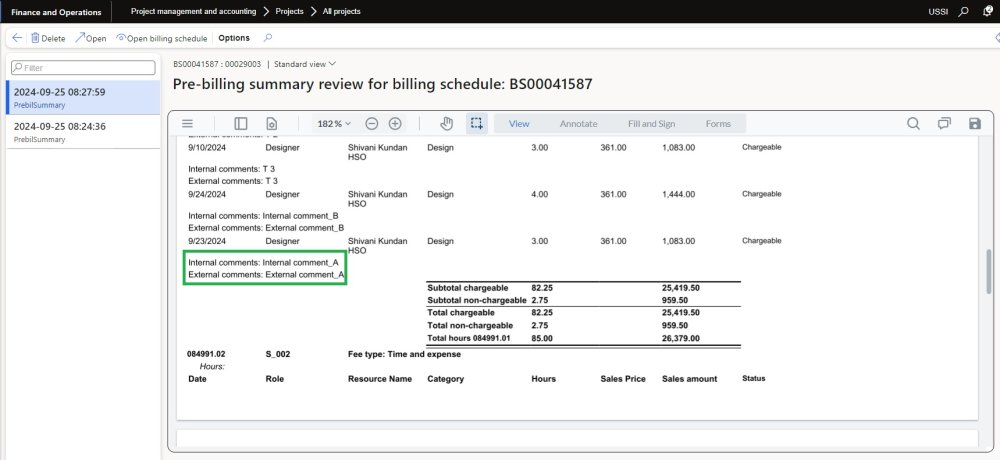Image resolution: width=1000 pixels, height=460 pixels.
Task: Open the Forms tab
Action: pos(718,123)
